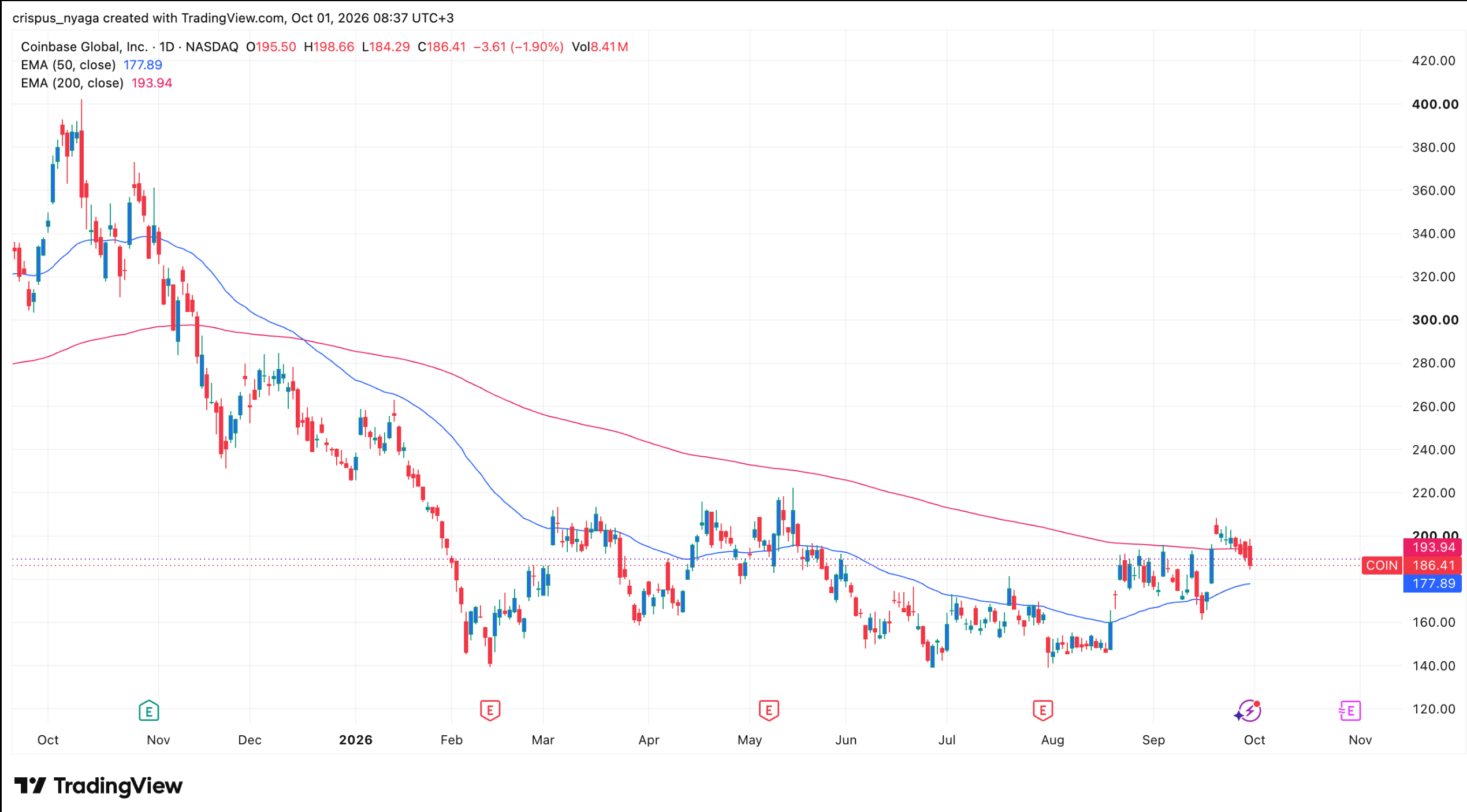
Task: Click the red earnings marker after Feb
Action: [x=490, y=710]
